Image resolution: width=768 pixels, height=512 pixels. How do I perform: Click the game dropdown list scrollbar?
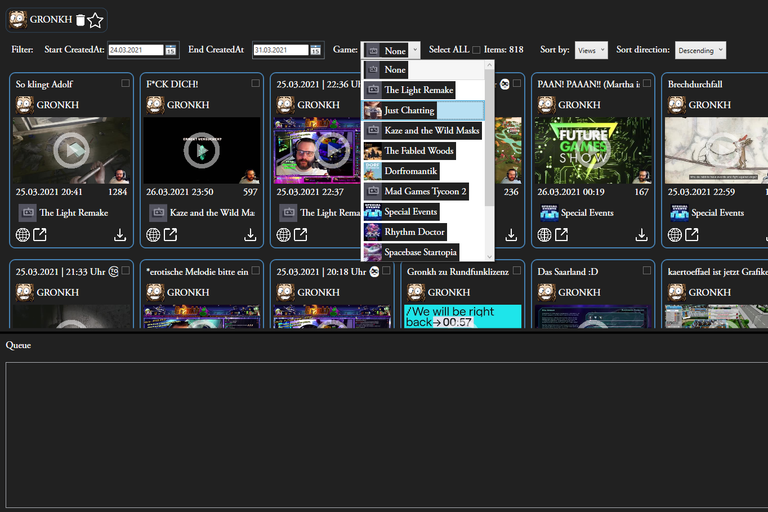489,137
